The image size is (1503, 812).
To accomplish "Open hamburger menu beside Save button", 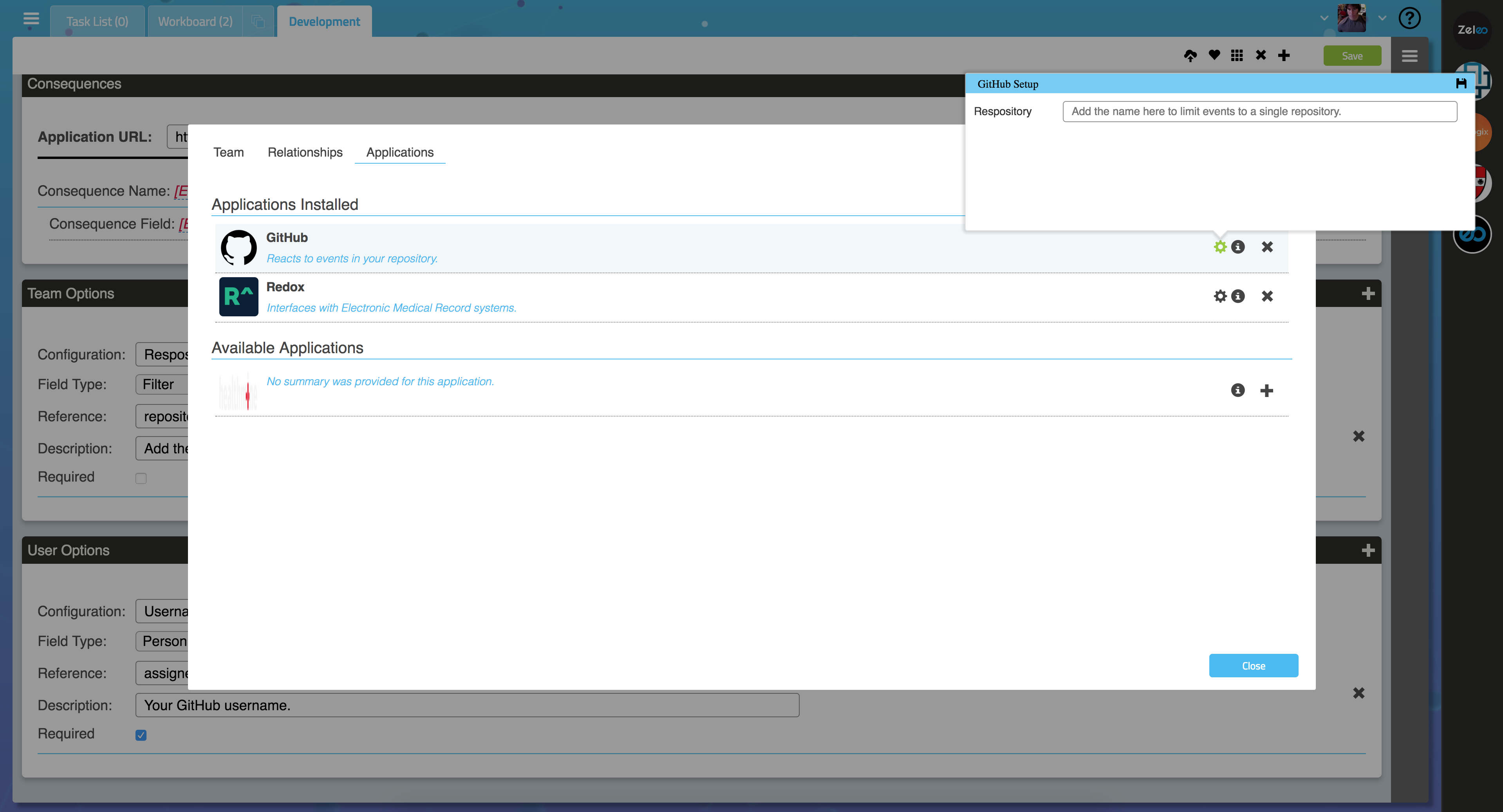I will 1410,56.
